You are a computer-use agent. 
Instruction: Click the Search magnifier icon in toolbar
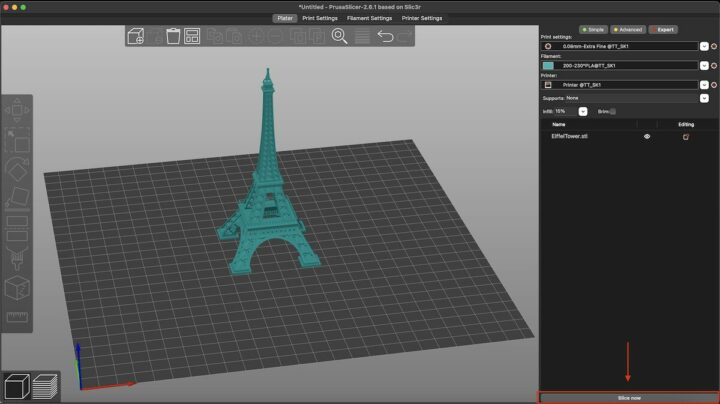(339, 36)
